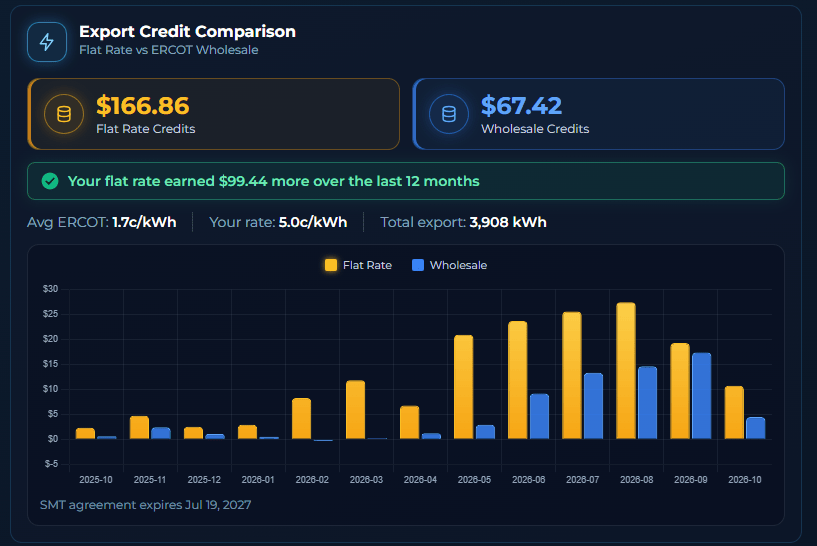
Task: Select the 2026-07 flat rate bar
Action: click(572, 375)
